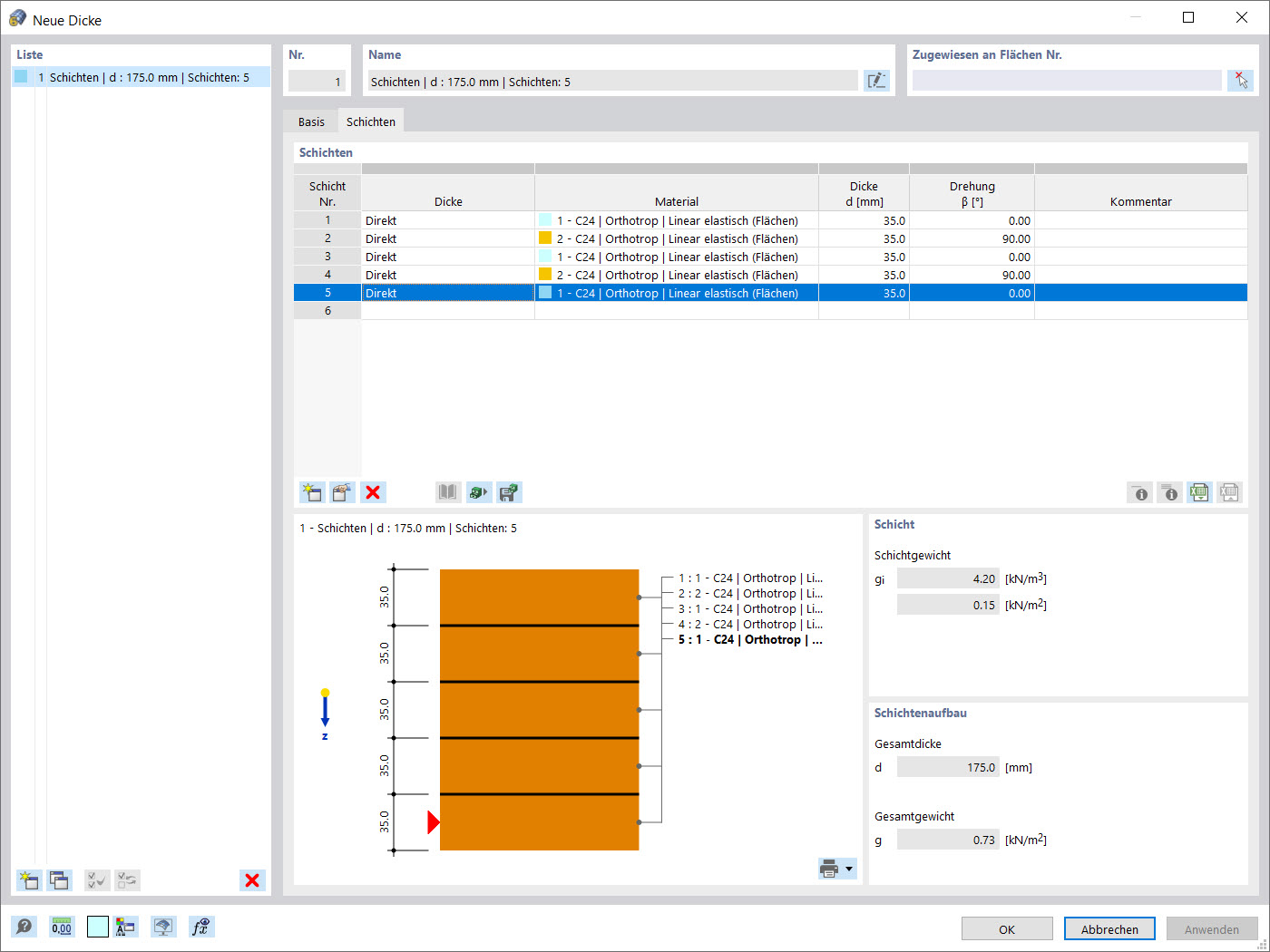Screen dimensions: 1270x952
Task: Click the Gesamtdicke d value field 175.0
Action: click(948, 767)
